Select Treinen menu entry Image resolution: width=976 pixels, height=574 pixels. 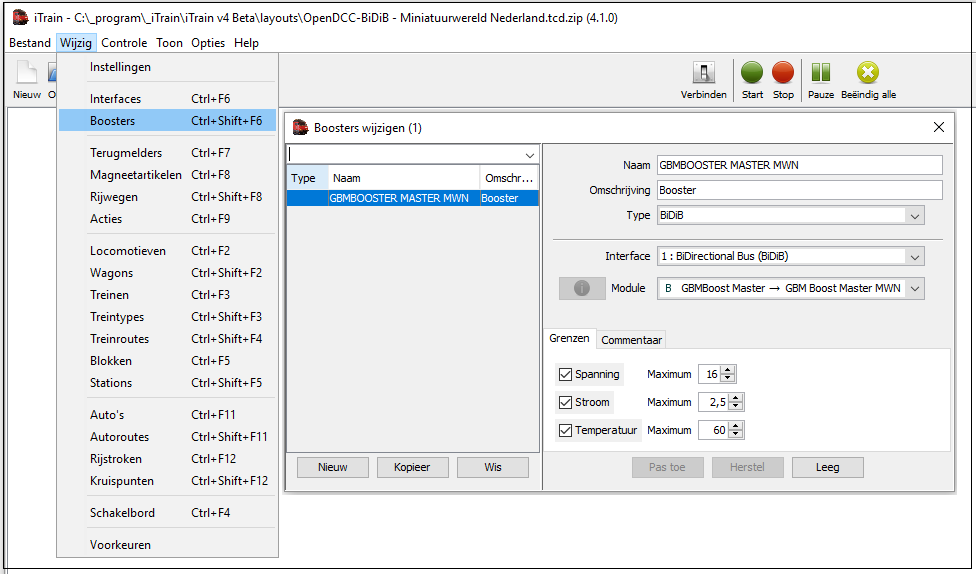167,294
